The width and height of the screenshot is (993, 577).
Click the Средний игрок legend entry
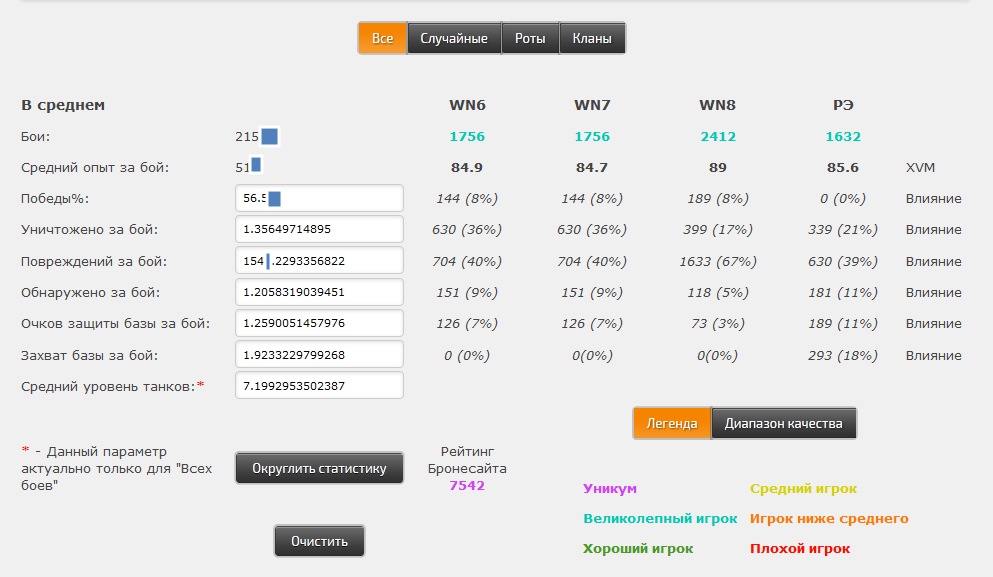(x=803, y=488)
